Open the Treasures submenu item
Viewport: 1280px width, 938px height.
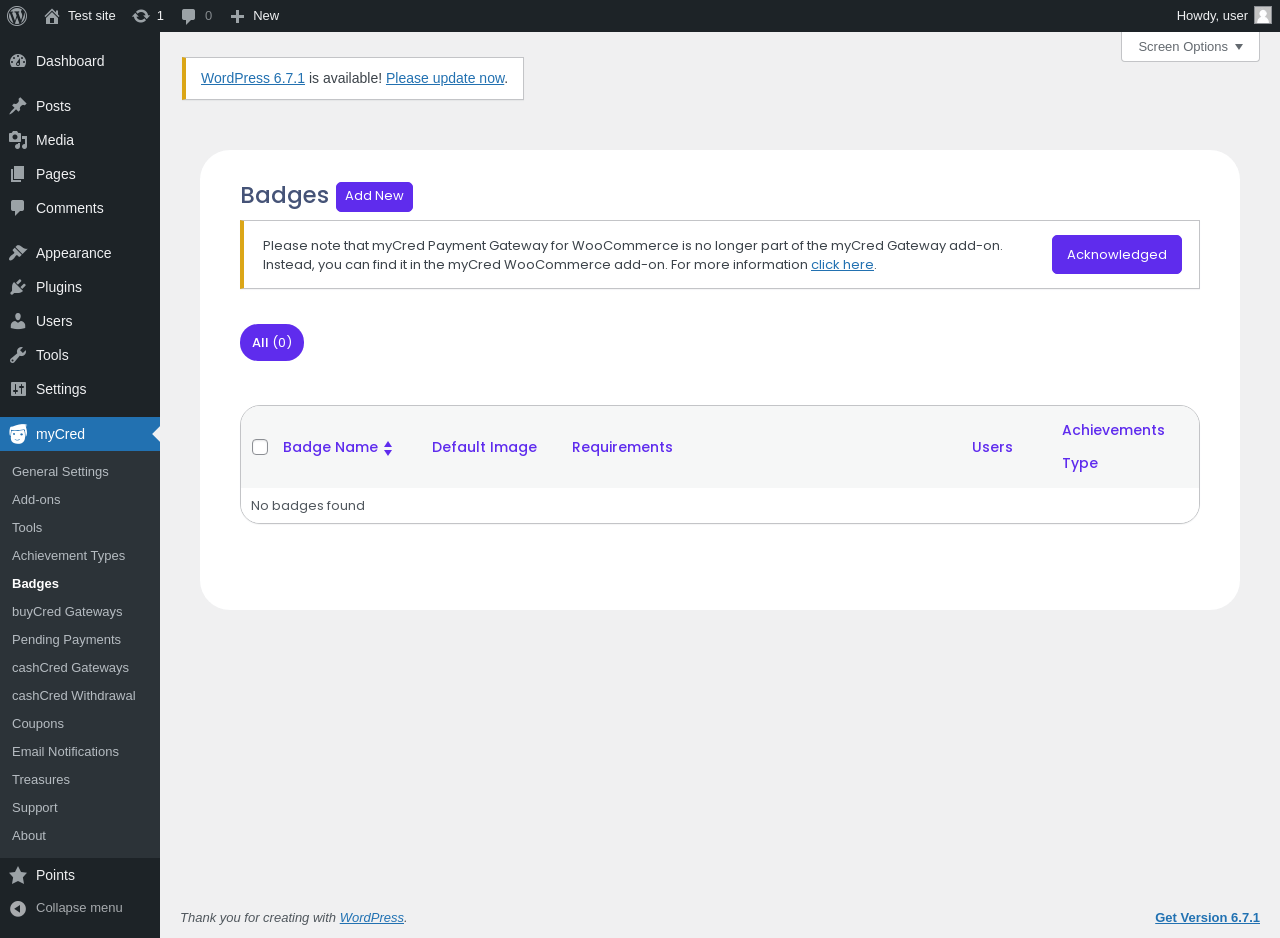pos(41,779)
